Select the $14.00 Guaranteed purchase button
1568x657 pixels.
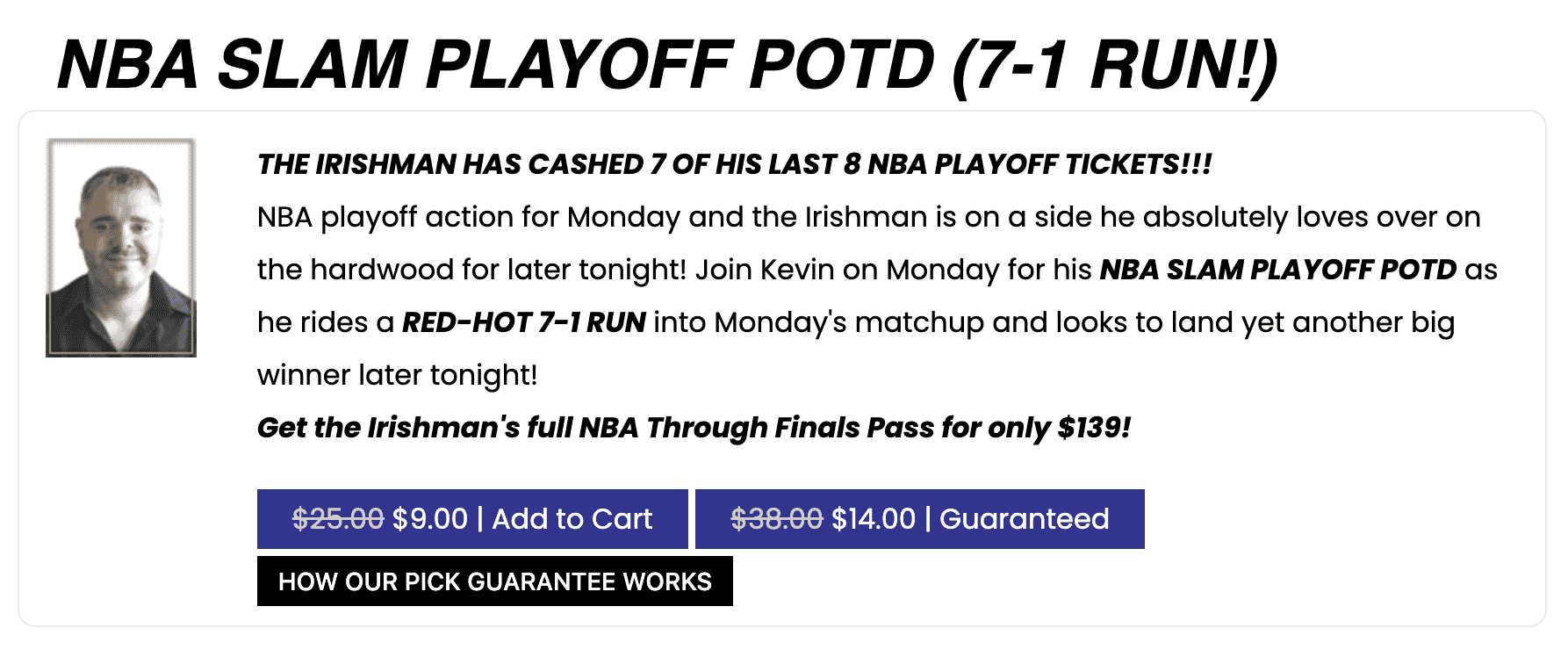pyautogui.click(x=920, y=519)
